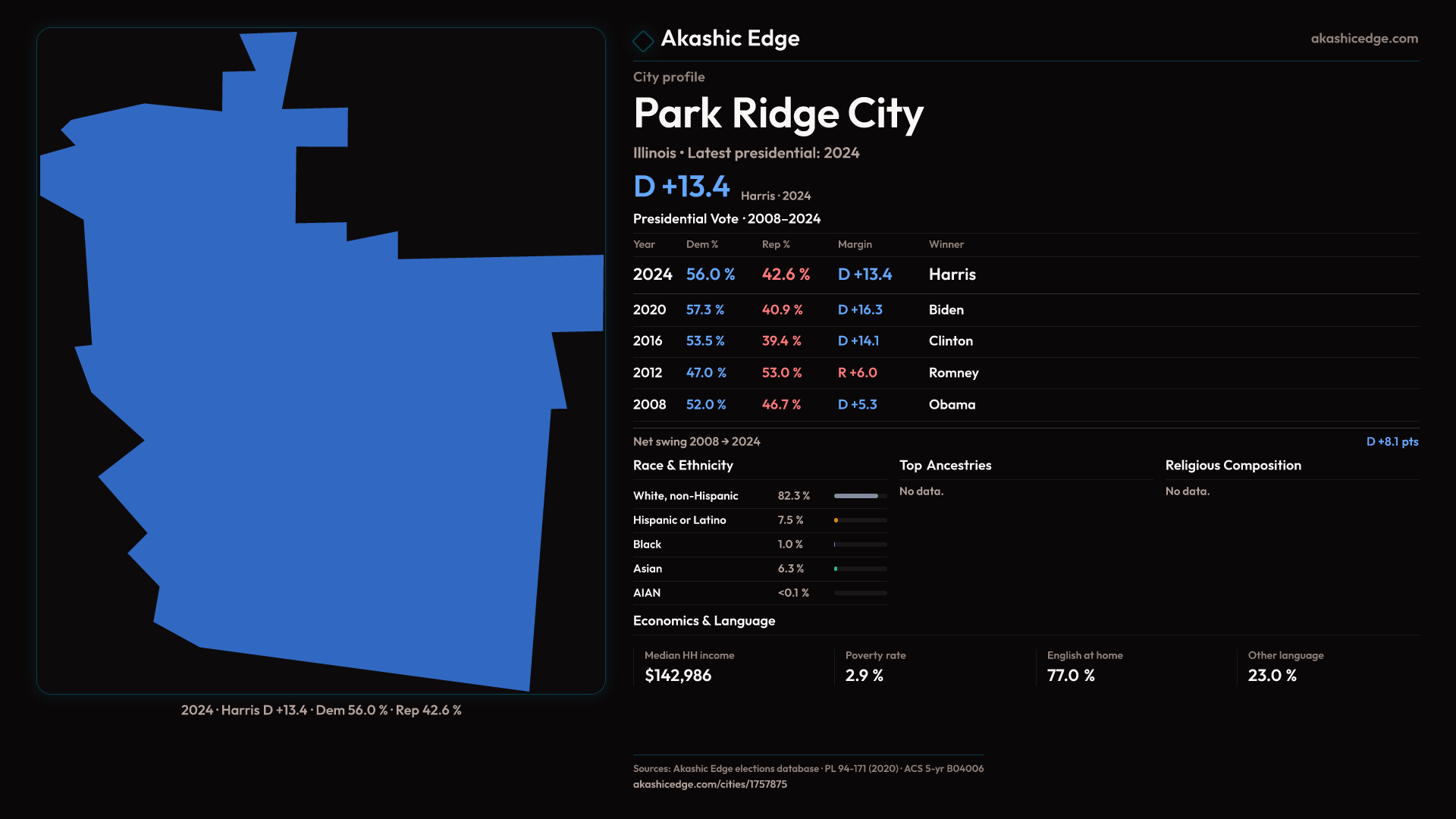This screenshot has height=819, width=1456.
Task: Click the D +8.1 pts net swing value
Action: click(x=1392, y=442)
